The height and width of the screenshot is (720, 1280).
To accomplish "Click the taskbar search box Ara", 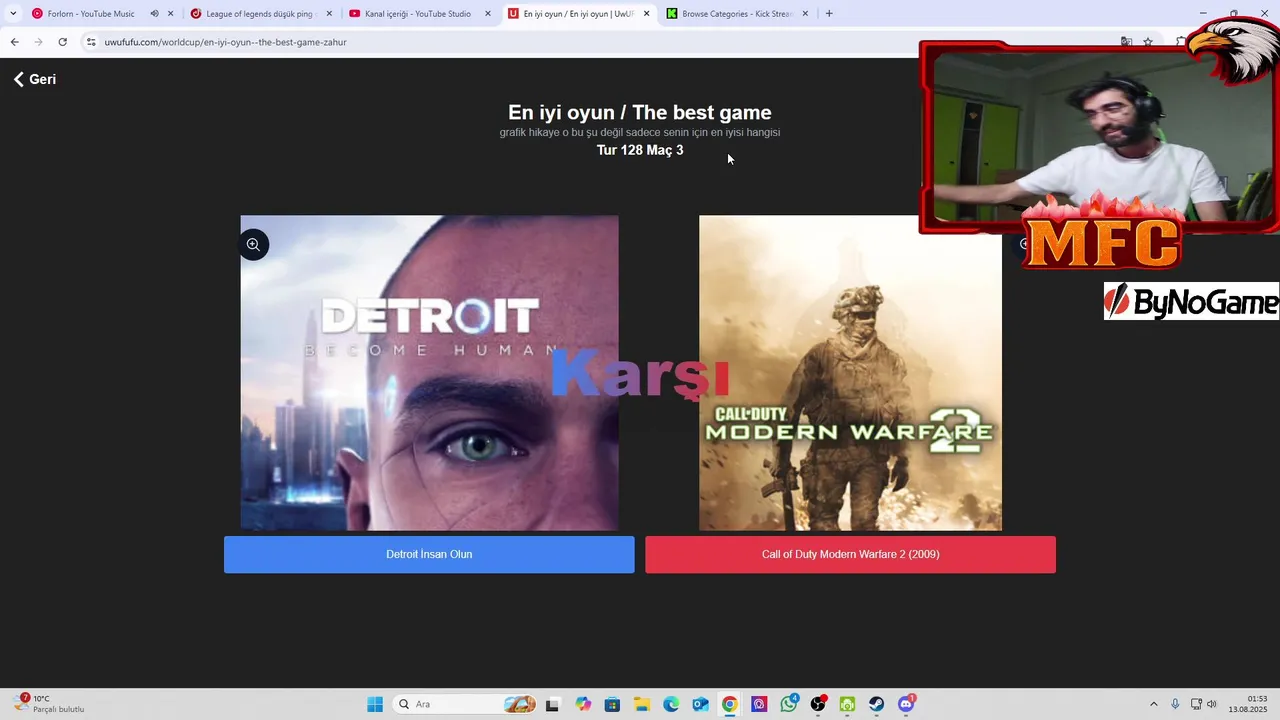I will pos(465,704).
